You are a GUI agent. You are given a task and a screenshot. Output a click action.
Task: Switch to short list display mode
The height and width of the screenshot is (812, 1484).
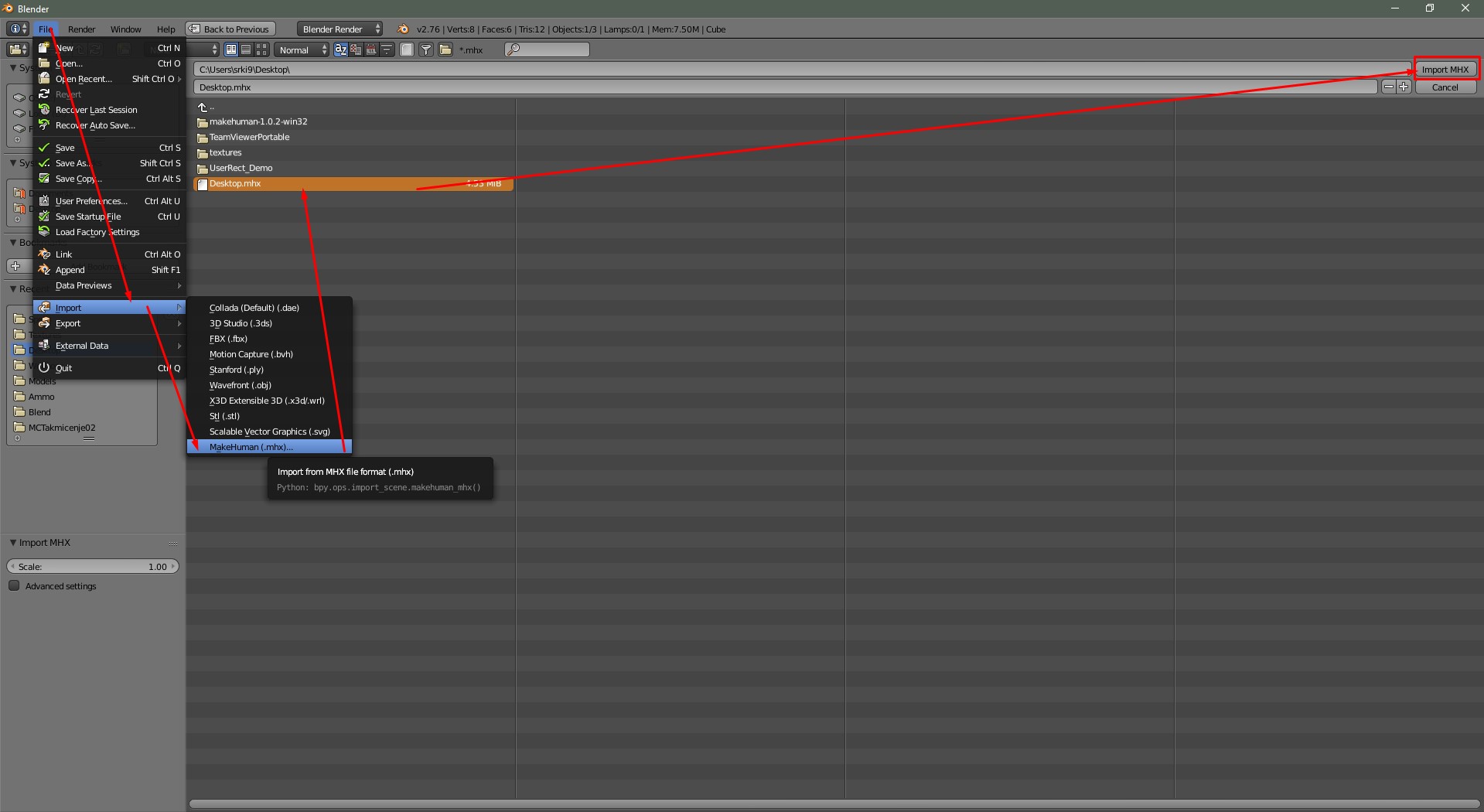(x=231, y=49)
